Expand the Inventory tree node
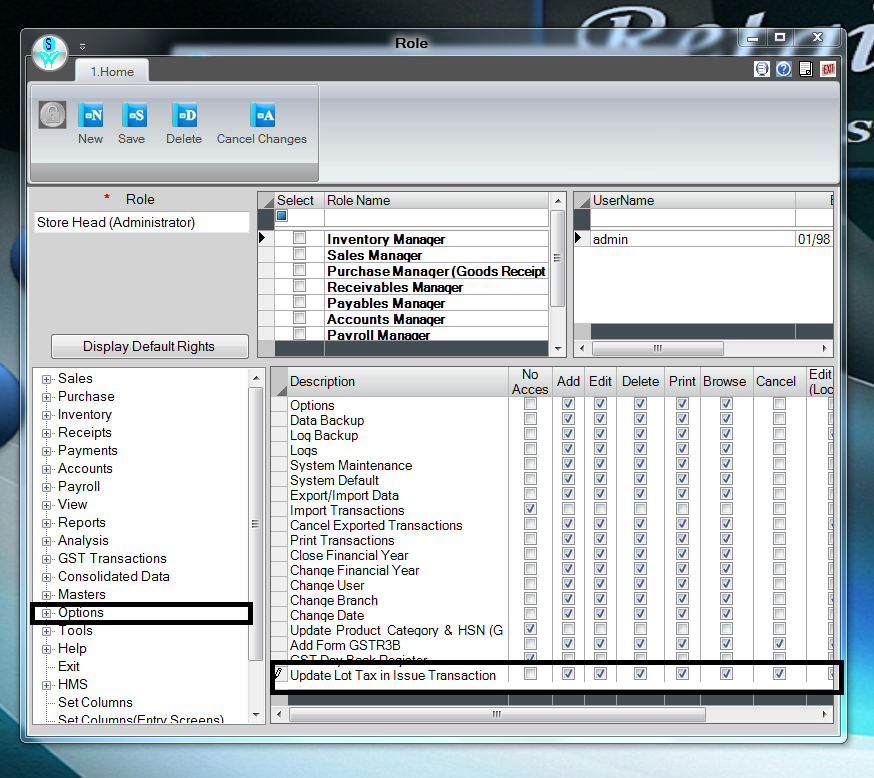The height and width of the screenshot is (778, 874). pyautogui.click(x=46, y=415)
